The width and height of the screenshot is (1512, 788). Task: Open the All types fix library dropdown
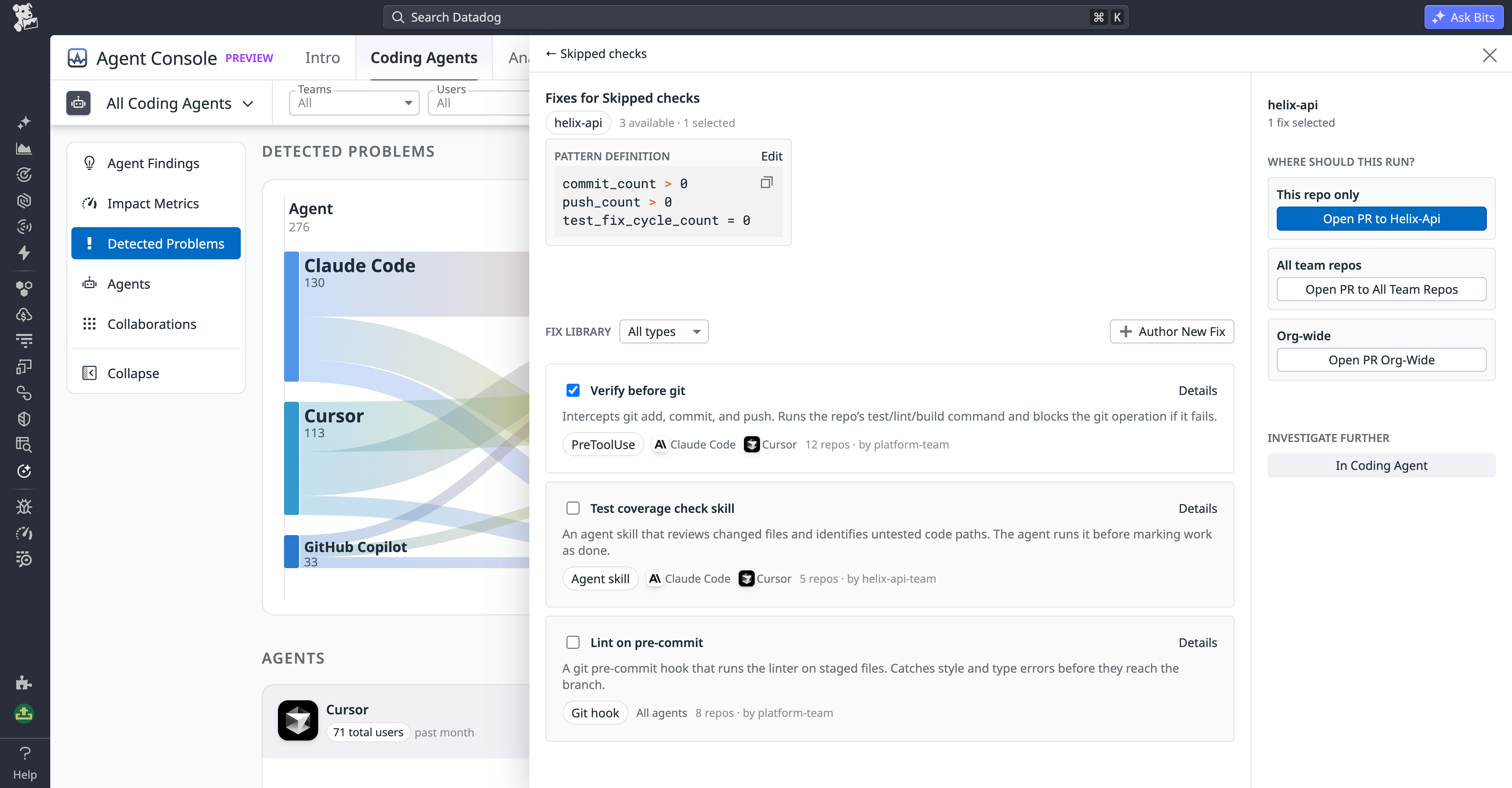coord(664,331)
